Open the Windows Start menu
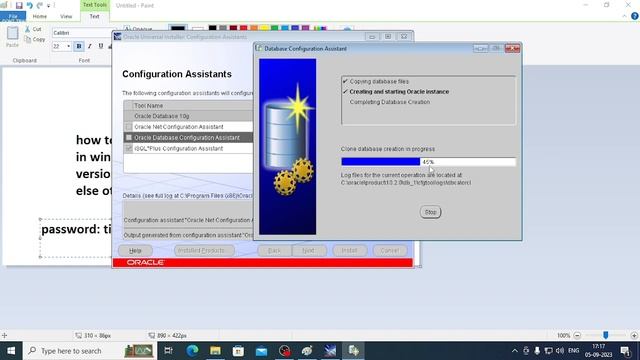This screenshot has width=640, height=360. tap(11, 351)
